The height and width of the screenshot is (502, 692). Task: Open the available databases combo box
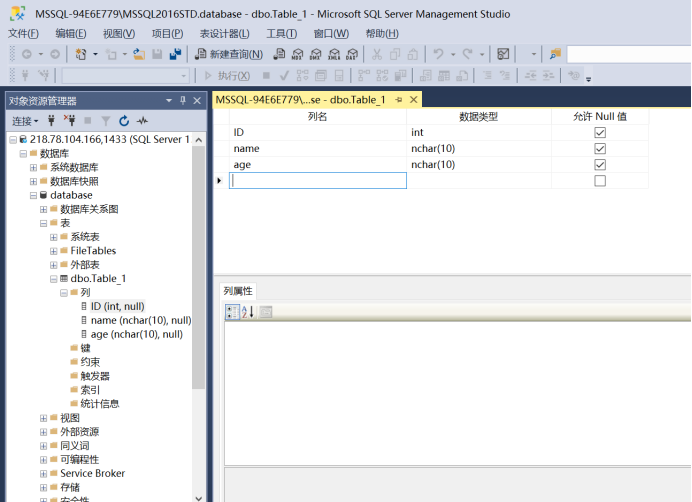[126, 76]
